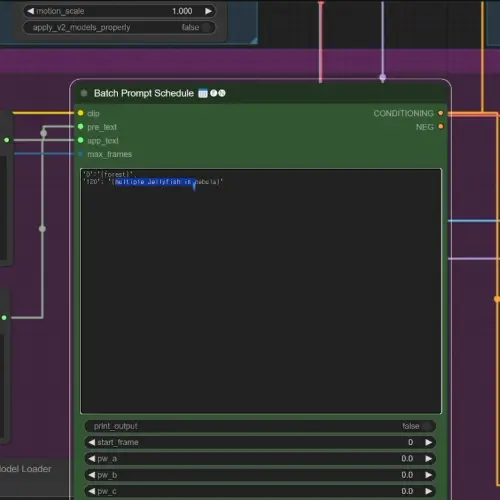Image resolution: width=500 pixels, height=500 pixels.
Task: Click the clip input connector dot
Action: click(x=80, y=113)
